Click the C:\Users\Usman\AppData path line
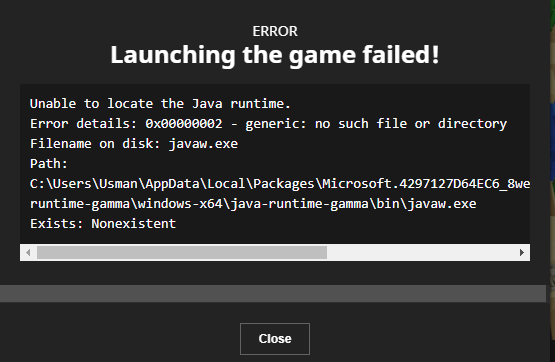This screenshot has width=555, height=362. pos(280,184)
